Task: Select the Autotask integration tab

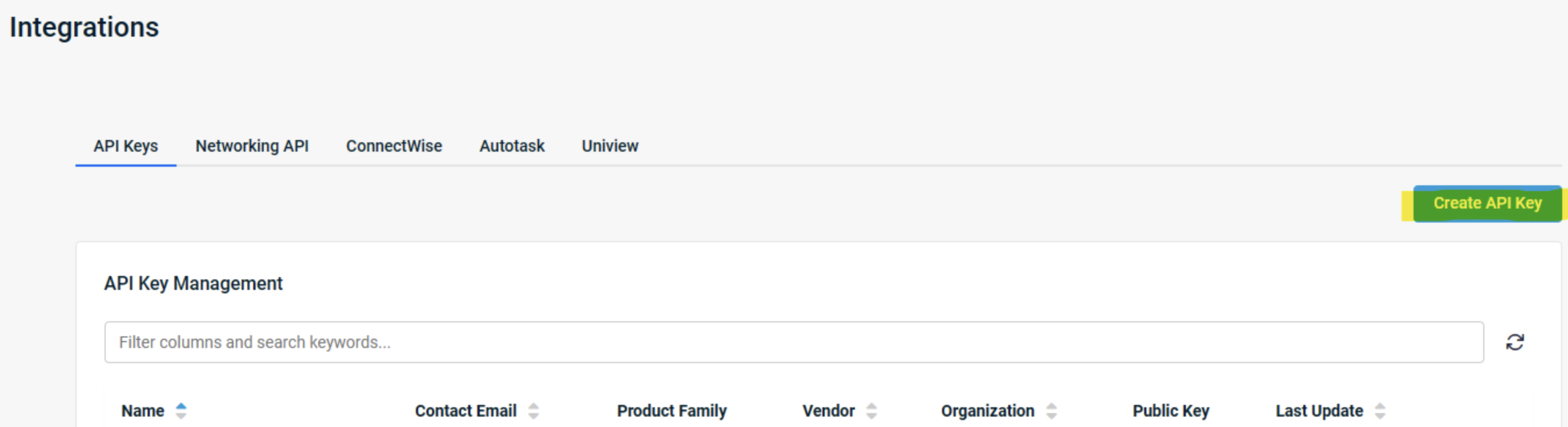Action: point(511,146)
